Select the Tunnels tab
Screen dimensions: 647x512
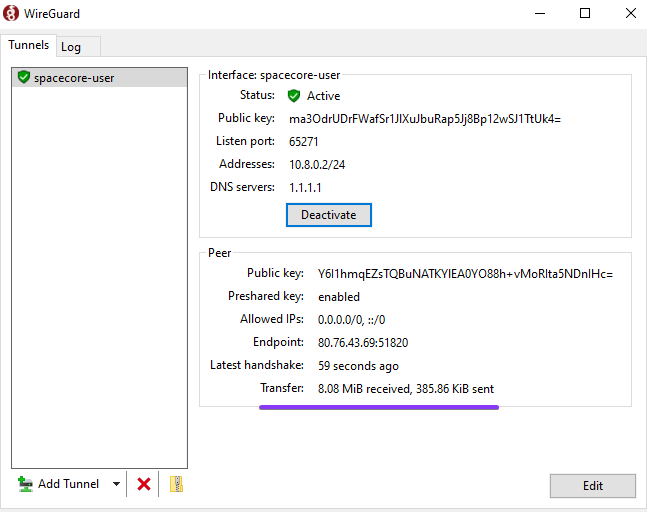coord(29,45)
